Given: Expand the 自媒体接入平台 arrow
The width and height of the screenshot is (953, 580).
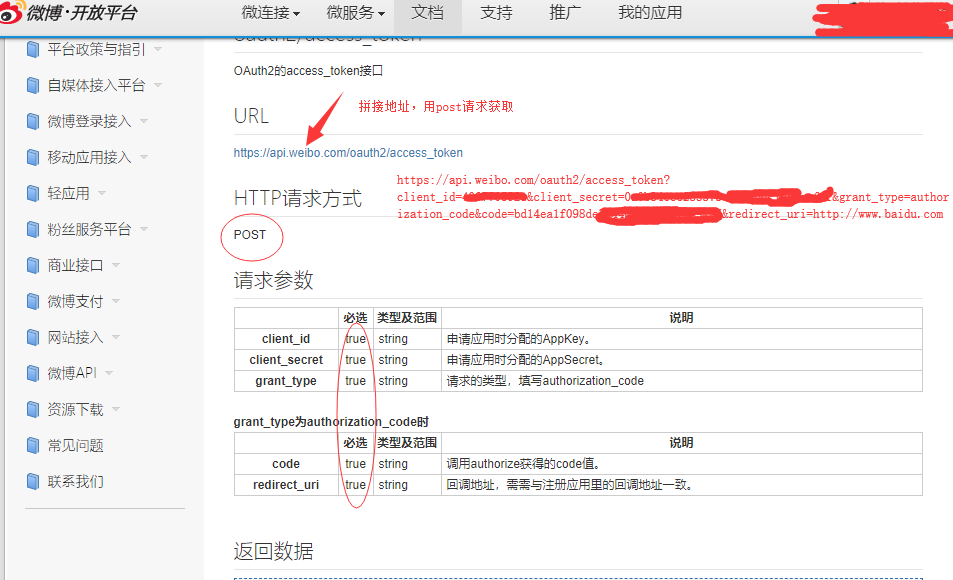Looking at the screenshot, I should click(158, 85).
